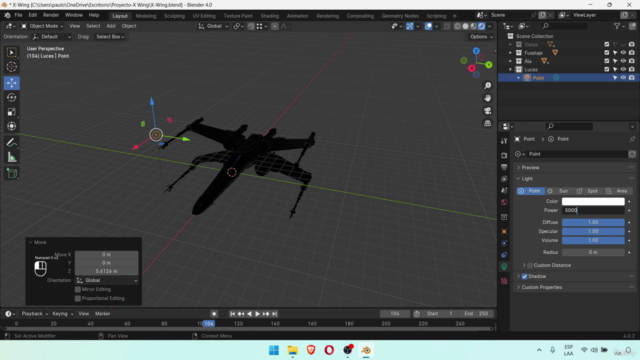Click the pan view hand icon
640x360 pixels.
[x=487, y=98]
